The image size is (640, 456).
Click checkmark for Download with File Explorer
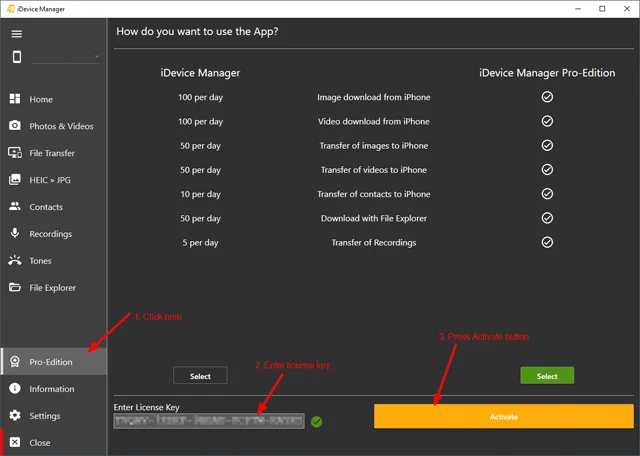[547, 218]
